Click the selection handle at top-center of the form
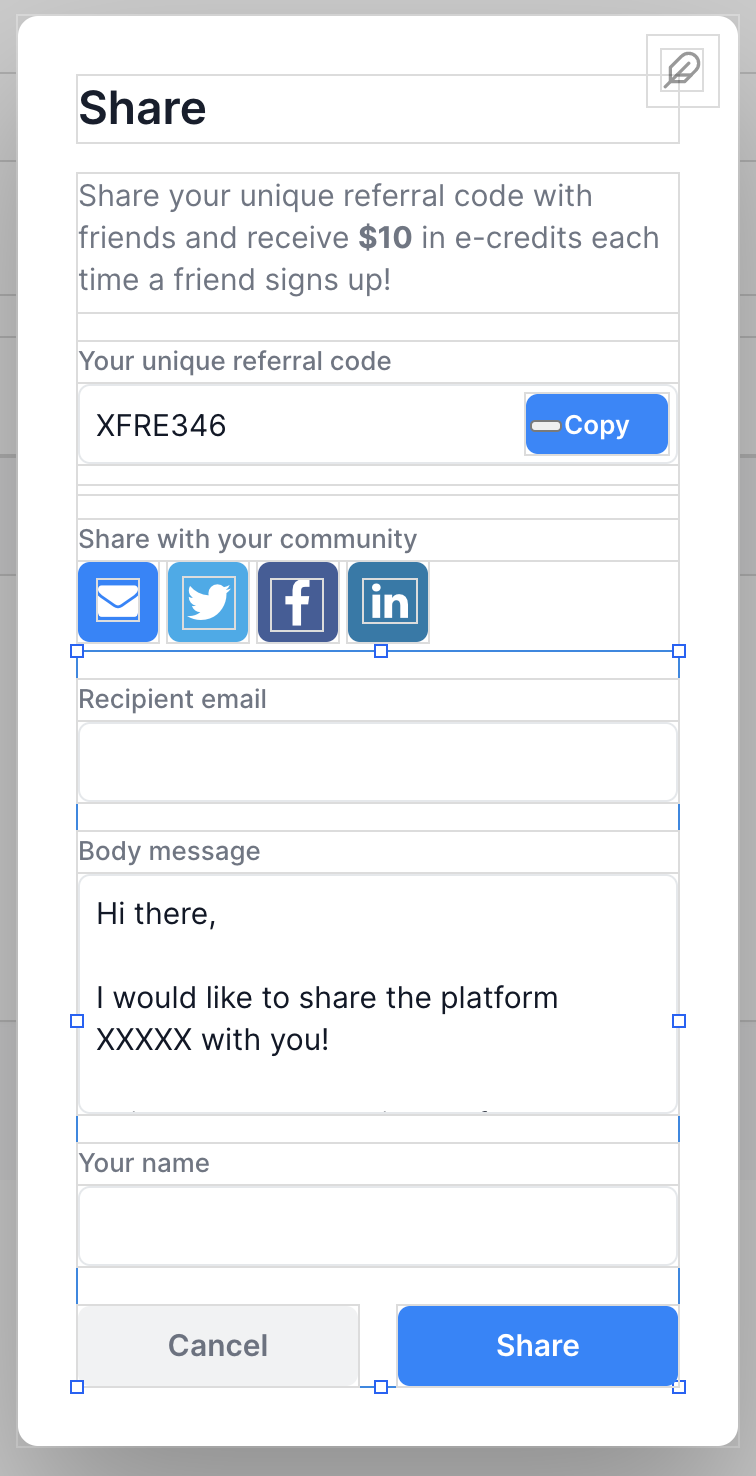 381,651
